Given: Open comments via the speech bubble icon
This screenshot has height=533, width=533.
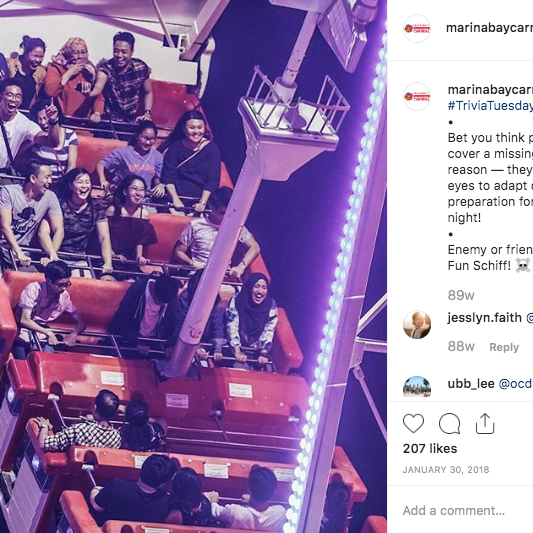Looking at the screenshot, I should 449,424.
